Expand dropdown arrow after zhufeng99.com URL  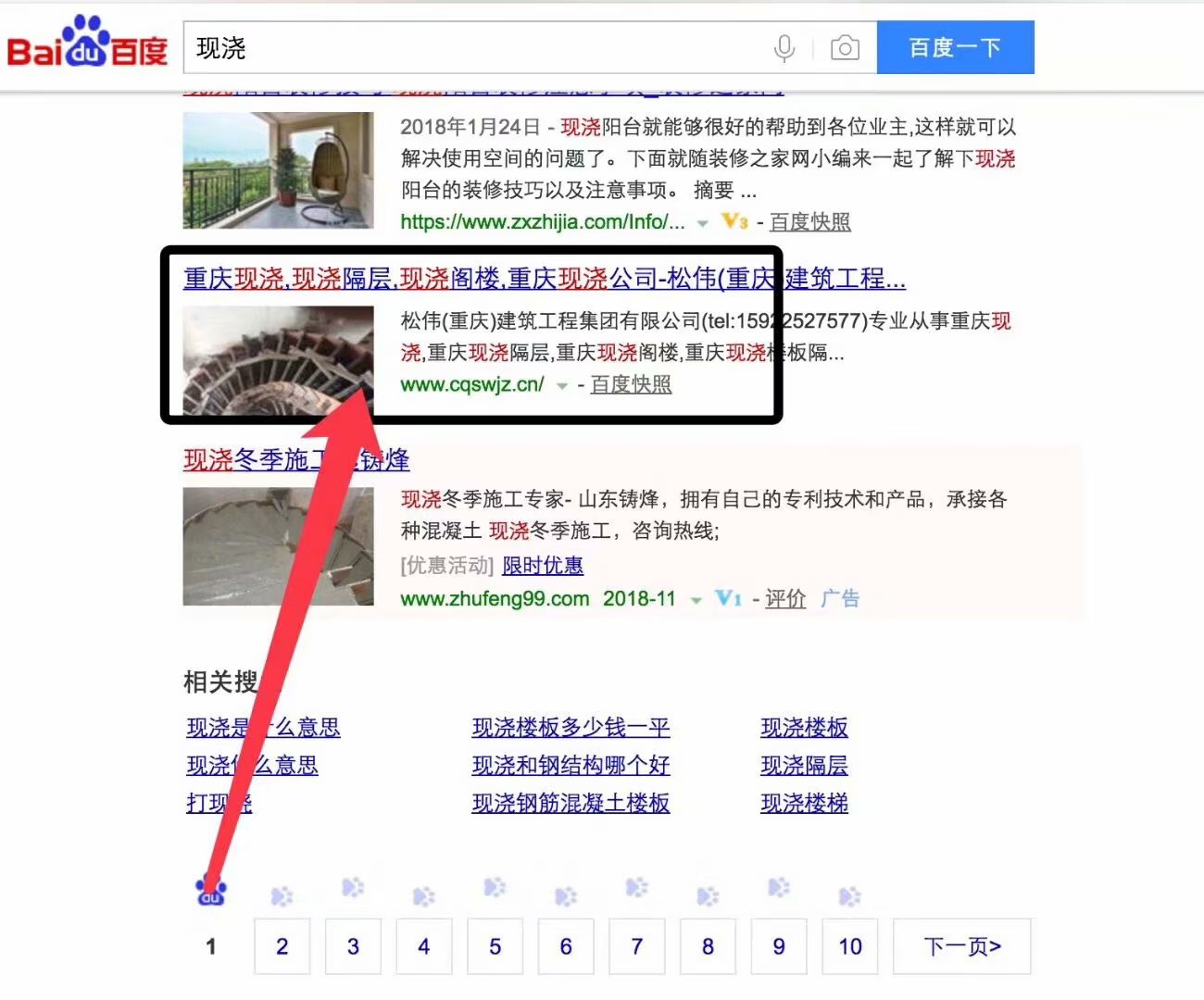pos(696,600)
